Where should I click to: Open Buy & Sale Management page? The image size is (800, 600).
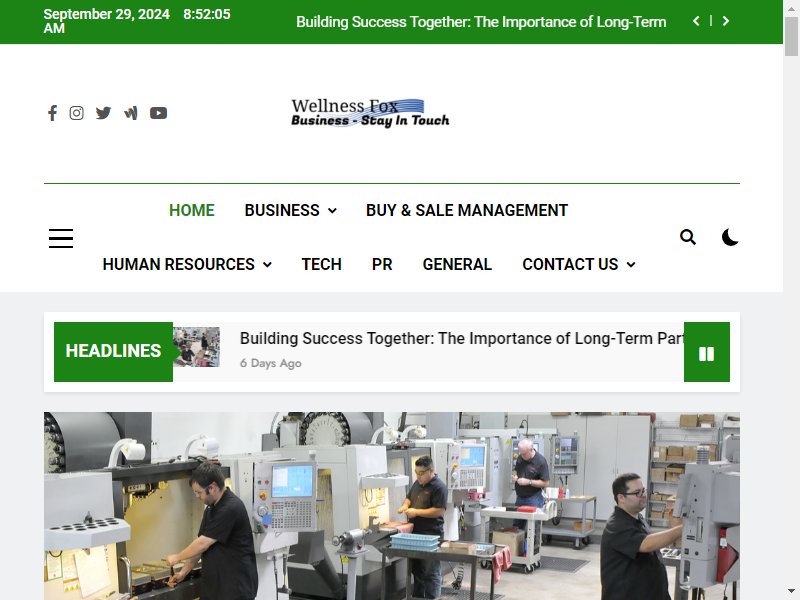(x=467, y=210)
